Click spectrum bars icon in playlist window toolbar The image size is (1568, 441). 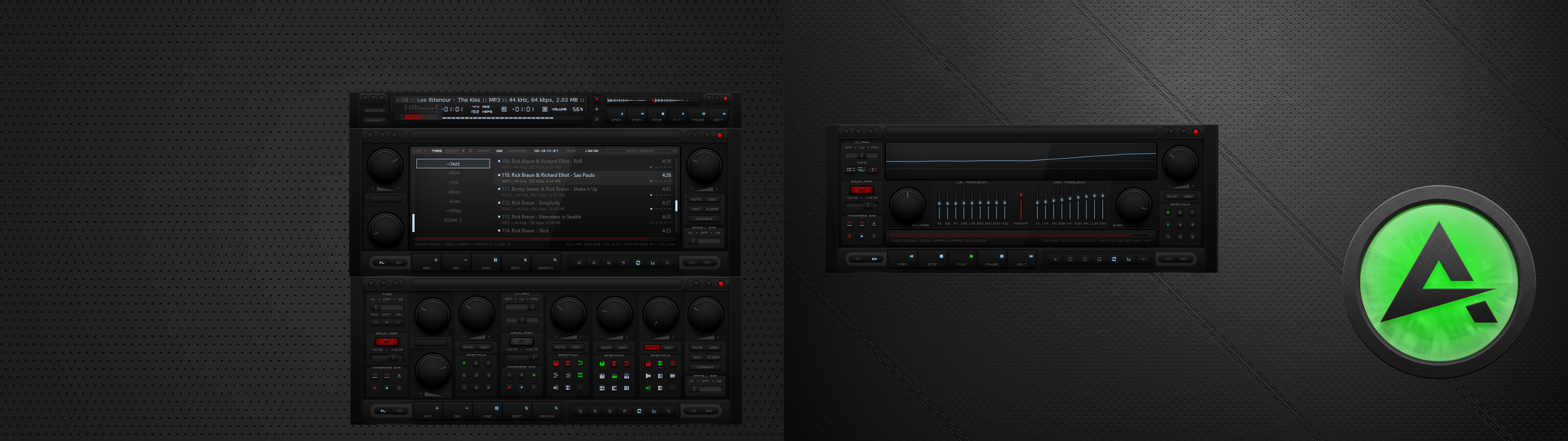click(x=653, y=263)
